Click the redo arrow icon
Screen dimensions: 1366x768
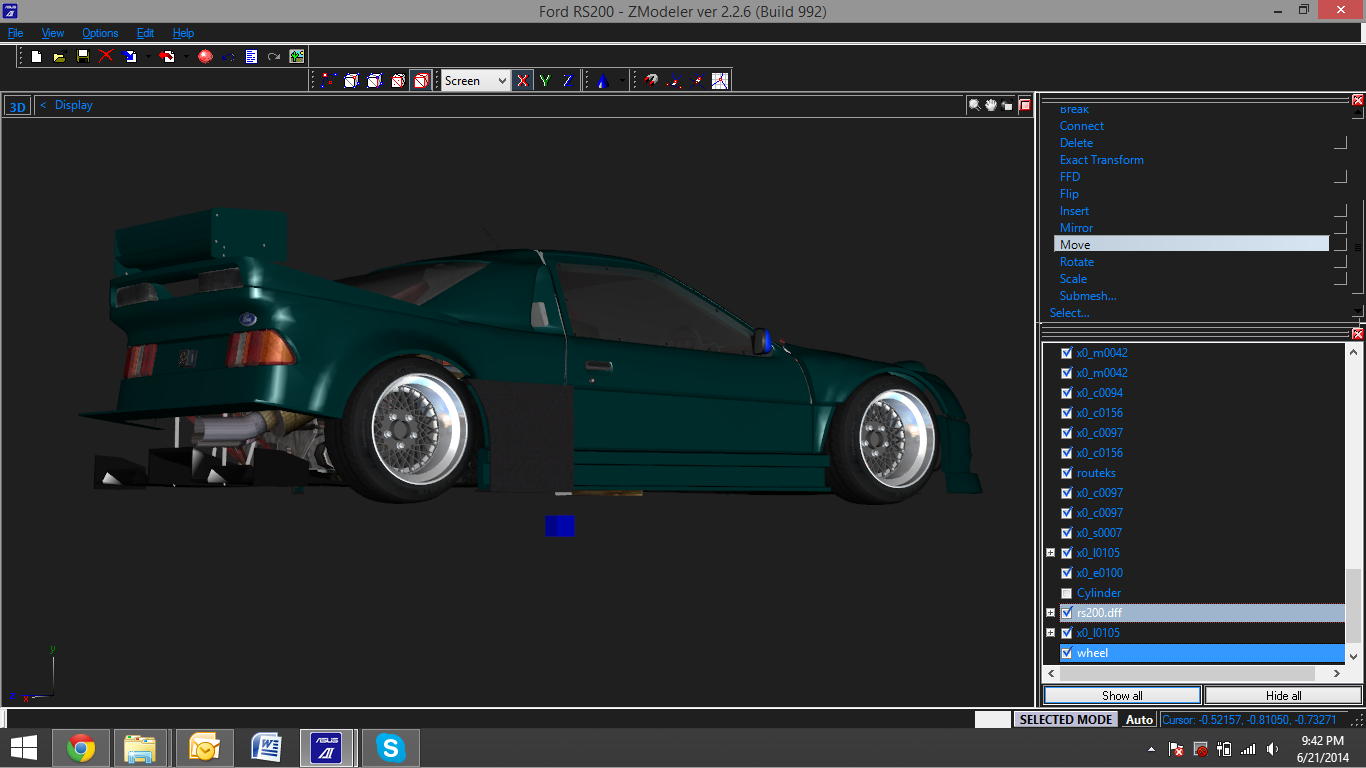click(274, 56)
